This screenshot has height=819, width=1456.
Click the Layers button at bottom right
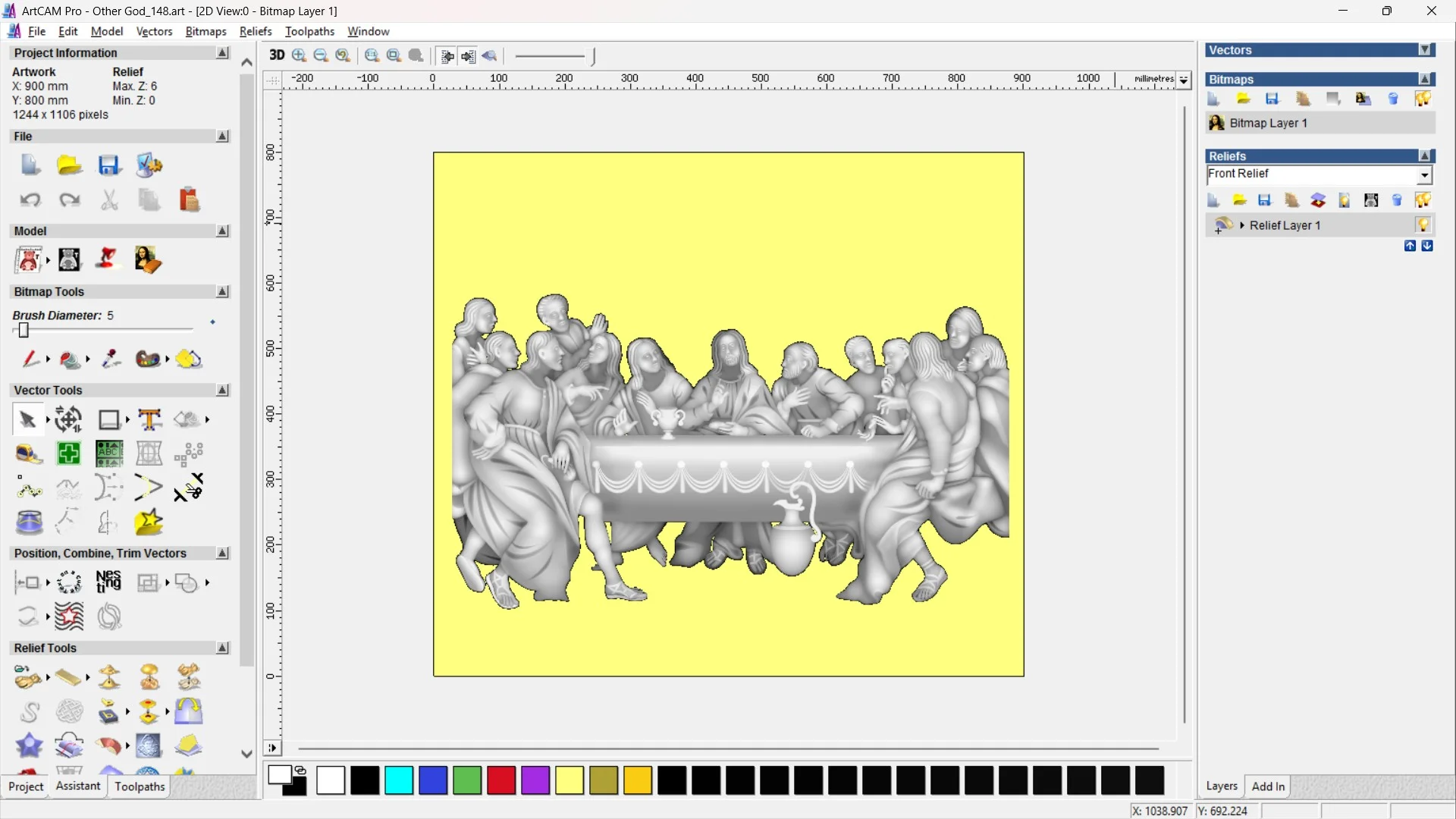click(x=1222, y=786)
